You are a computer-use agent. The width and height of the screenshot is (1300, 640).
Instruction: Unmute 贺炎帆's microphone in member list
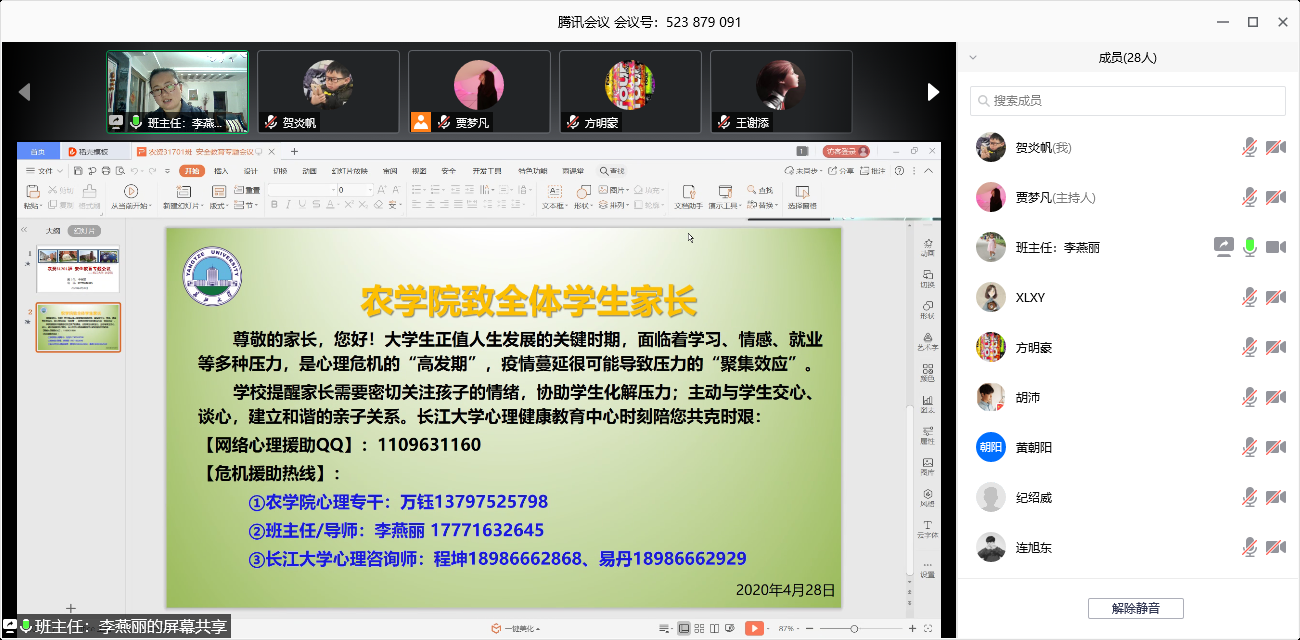point(1248,146)
